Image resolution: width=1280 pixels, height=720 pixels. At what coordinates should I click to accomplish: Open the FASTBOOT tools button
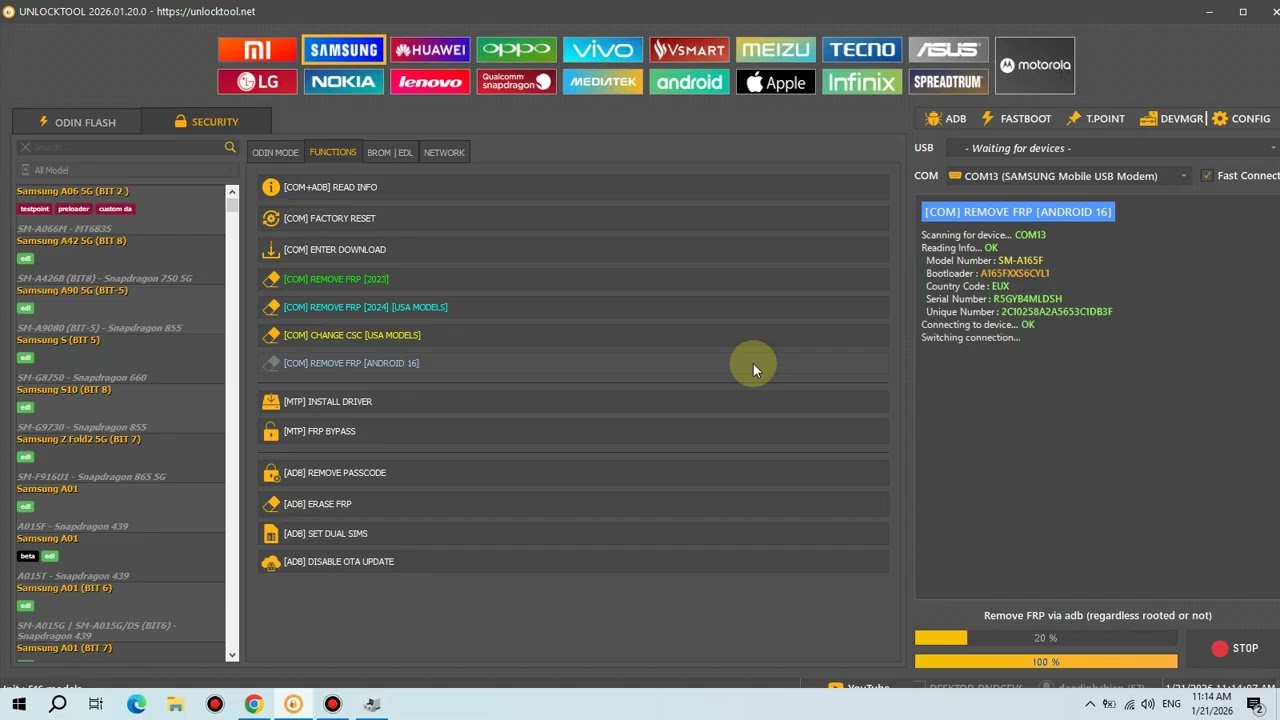1016,119
